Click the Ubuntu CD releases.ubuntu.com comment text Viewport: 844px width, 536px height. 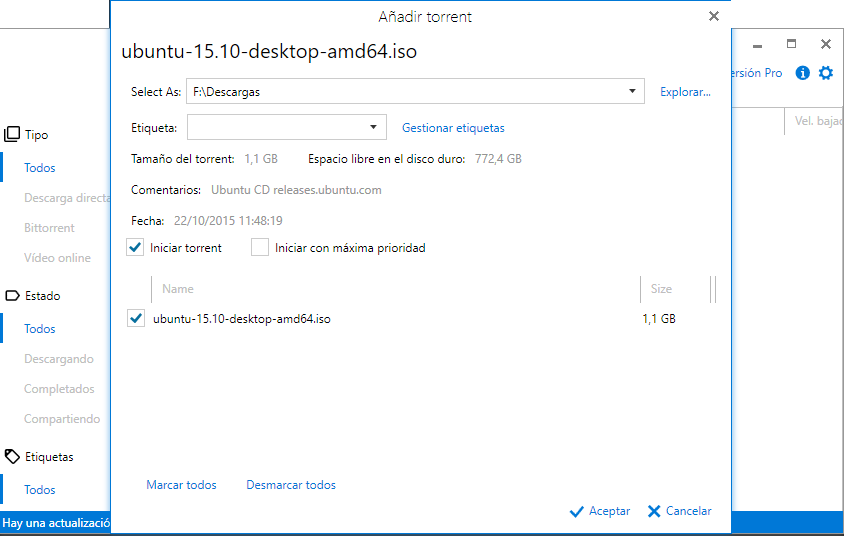296,190
